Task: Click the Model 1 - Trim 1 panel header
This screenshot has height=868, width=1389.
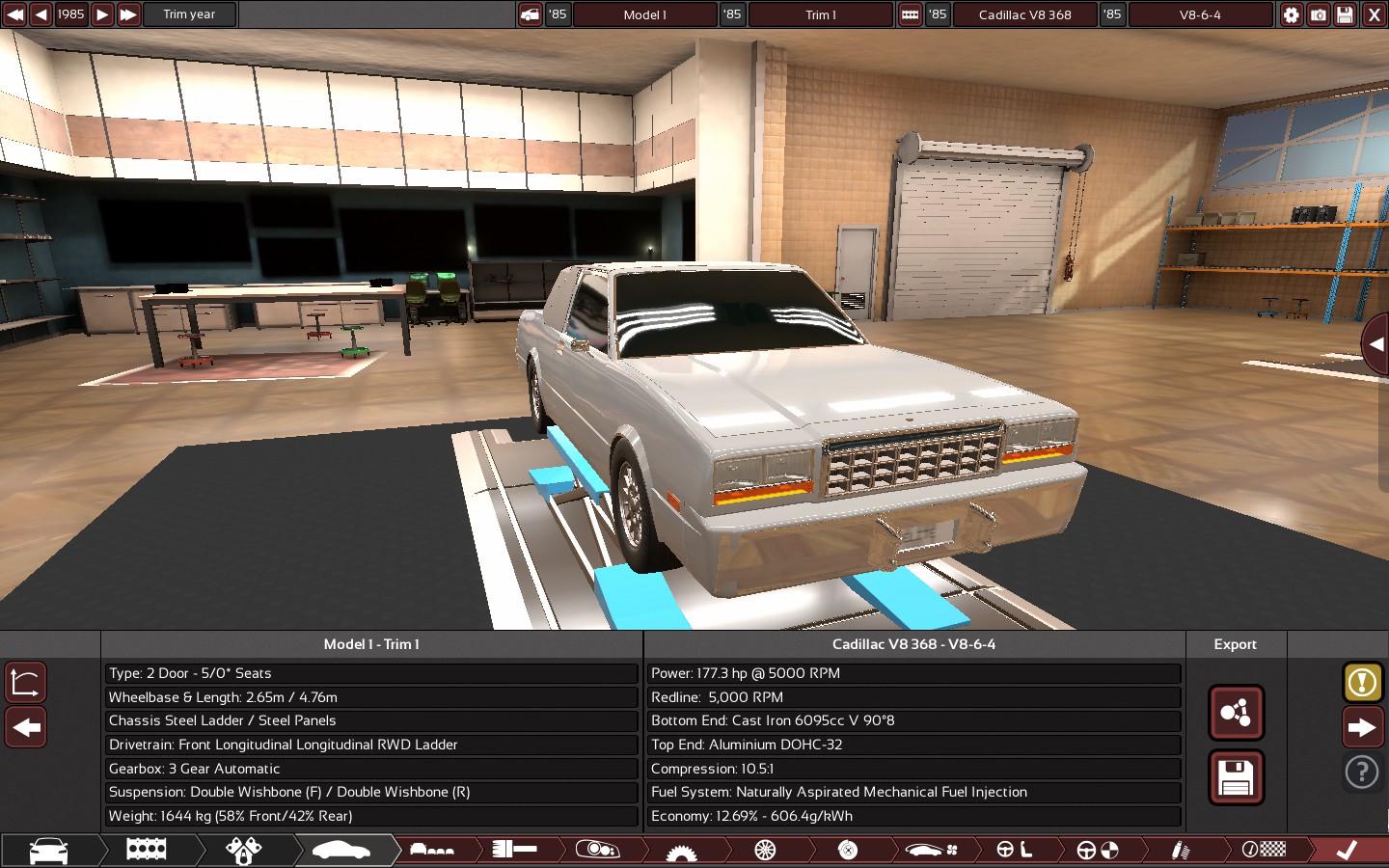Action: [x=371, y=644]
